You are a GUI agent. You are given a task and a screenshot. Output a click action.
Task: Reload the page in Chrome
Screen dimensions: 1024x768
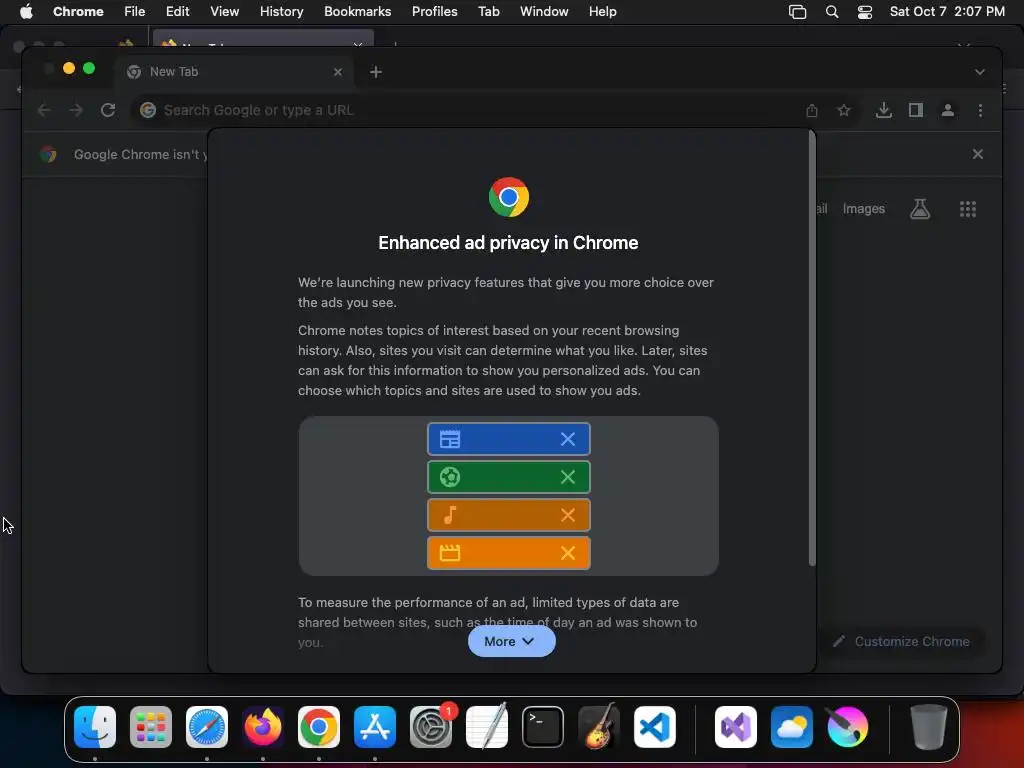pyautogui.click(x=108, y=110)
